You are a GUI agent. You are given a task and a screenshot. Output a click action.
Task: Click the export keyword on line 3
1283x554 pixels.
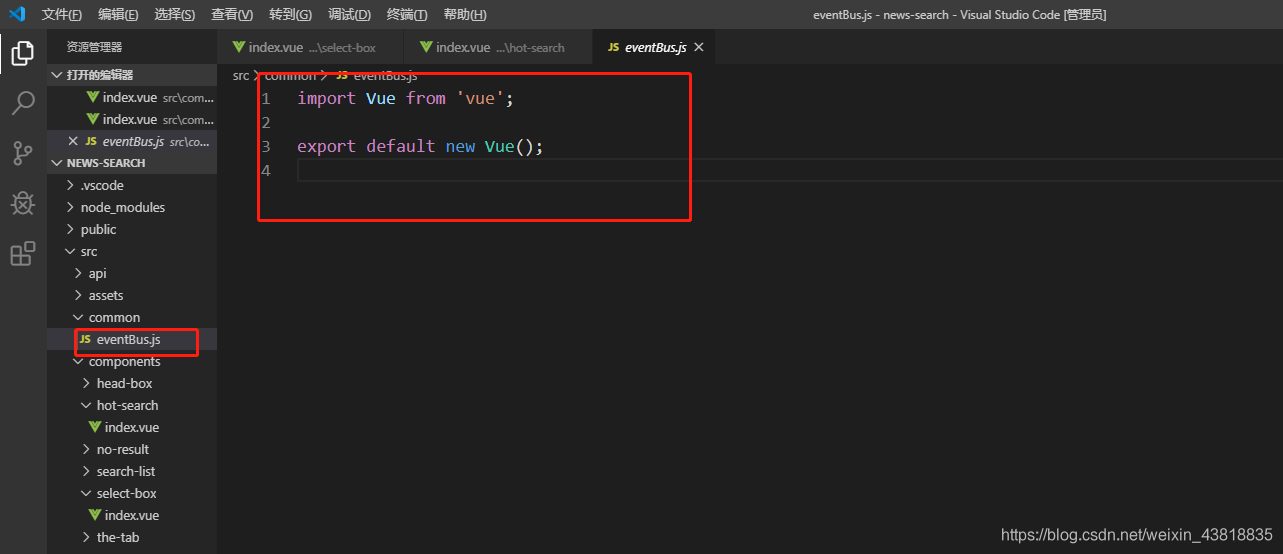pyautogui.click(x=326, y=146)
